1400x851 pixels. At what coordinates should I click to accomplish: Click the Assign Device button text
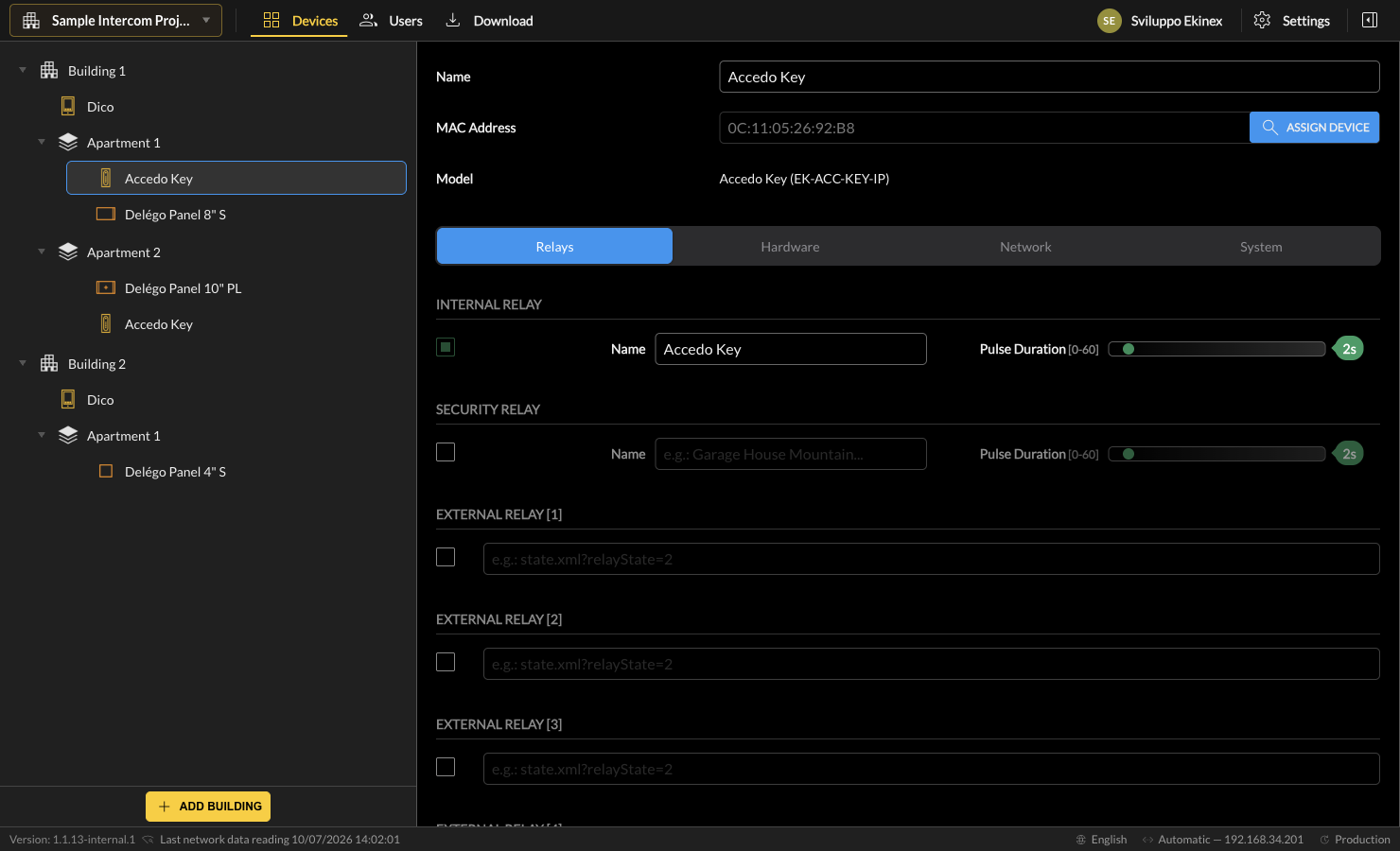(1327, 127)
